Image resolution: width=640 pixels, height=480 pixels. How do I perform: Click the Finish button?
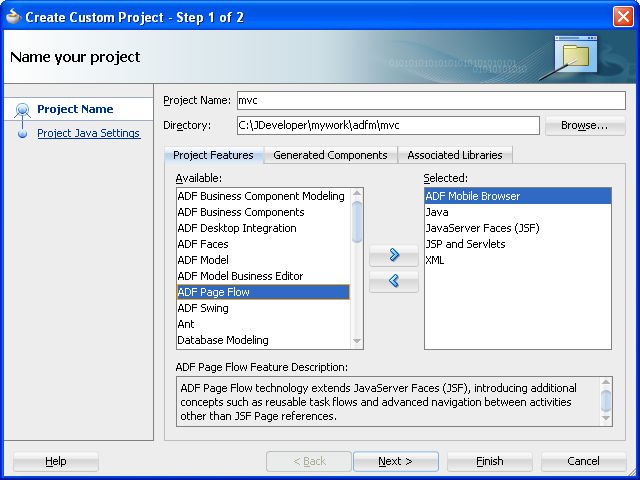(489, 461)
